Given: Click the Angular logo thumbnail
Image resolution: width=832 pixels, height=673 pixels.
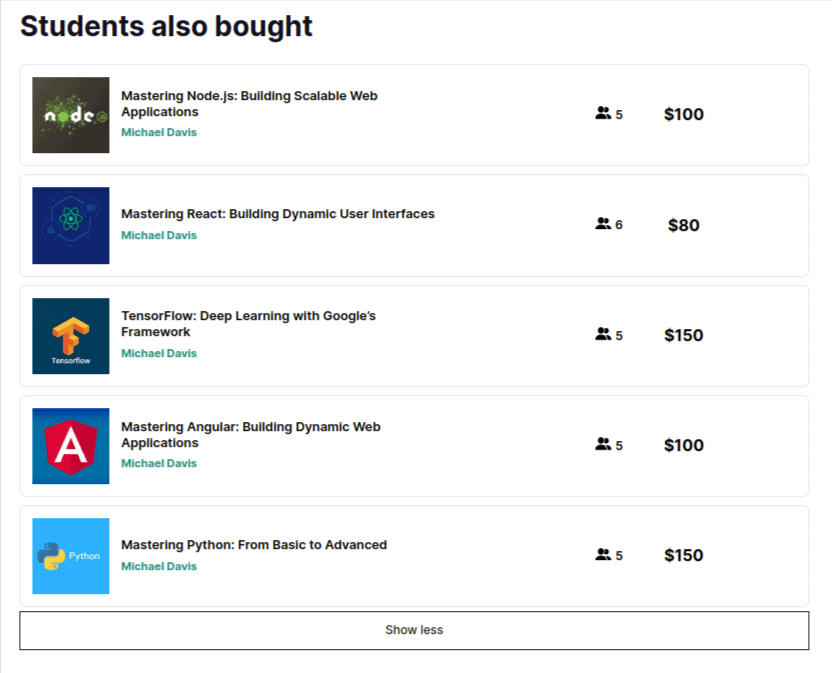Looking at the screenshot, I should point(70,446).
